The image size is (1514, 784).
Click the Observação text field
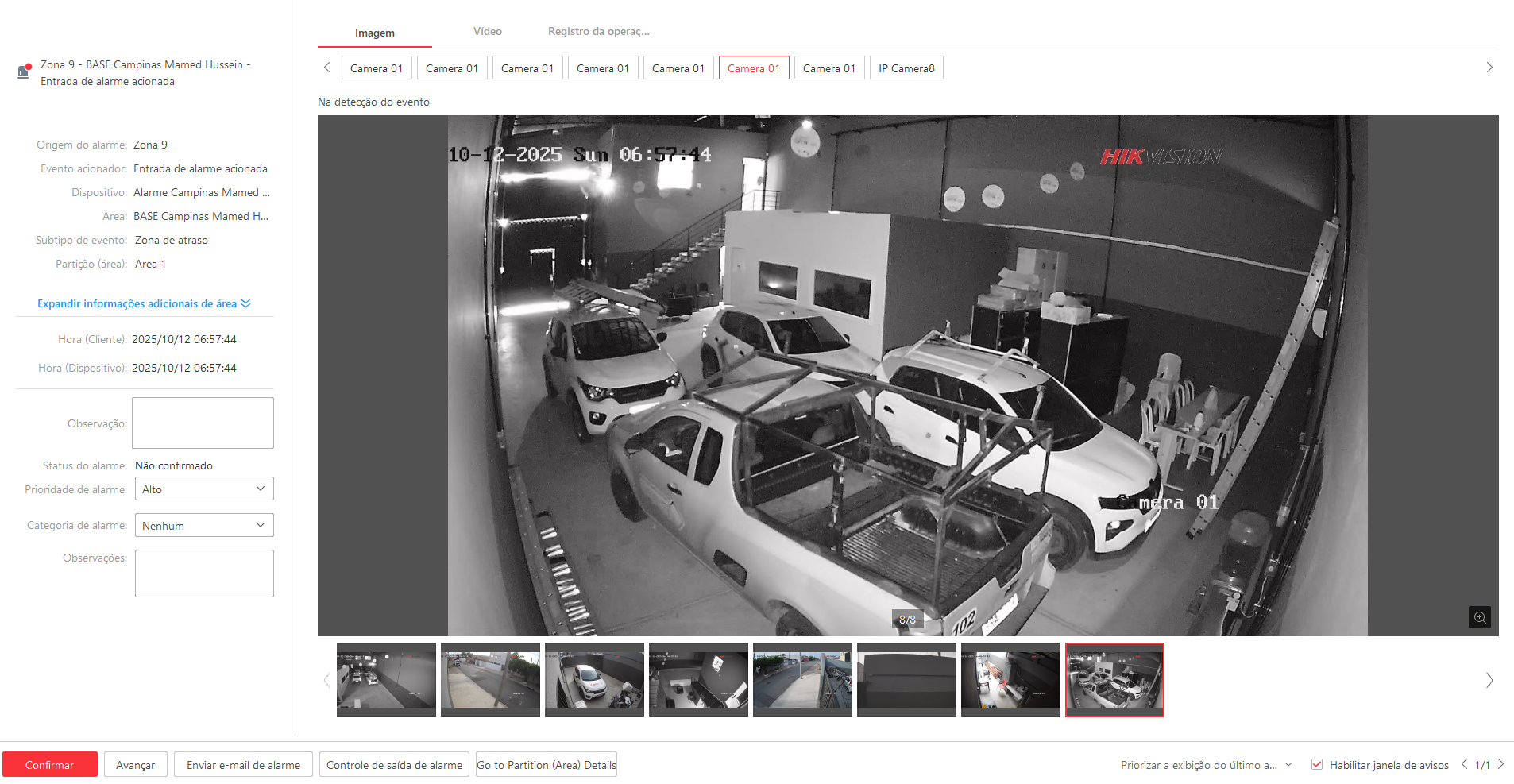click(203, 423)
